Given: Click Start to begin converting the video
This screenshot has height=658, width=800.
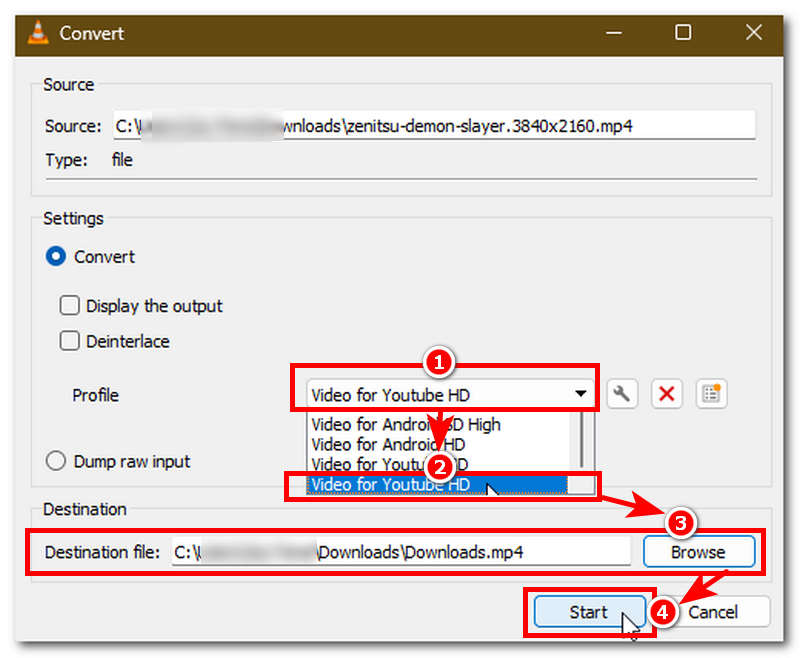Looking at the screenshot, I should coord(588,612).
